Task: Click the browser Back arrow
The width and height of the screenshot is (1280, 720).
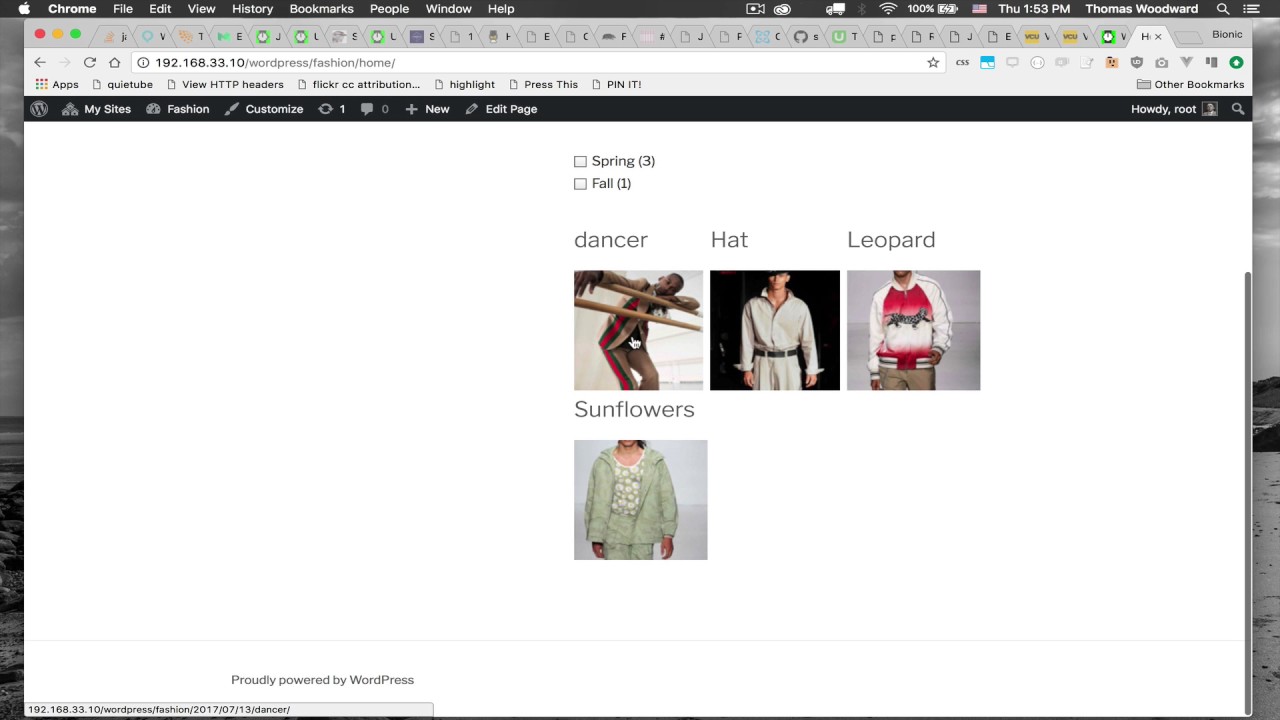Action: (40, 62)
